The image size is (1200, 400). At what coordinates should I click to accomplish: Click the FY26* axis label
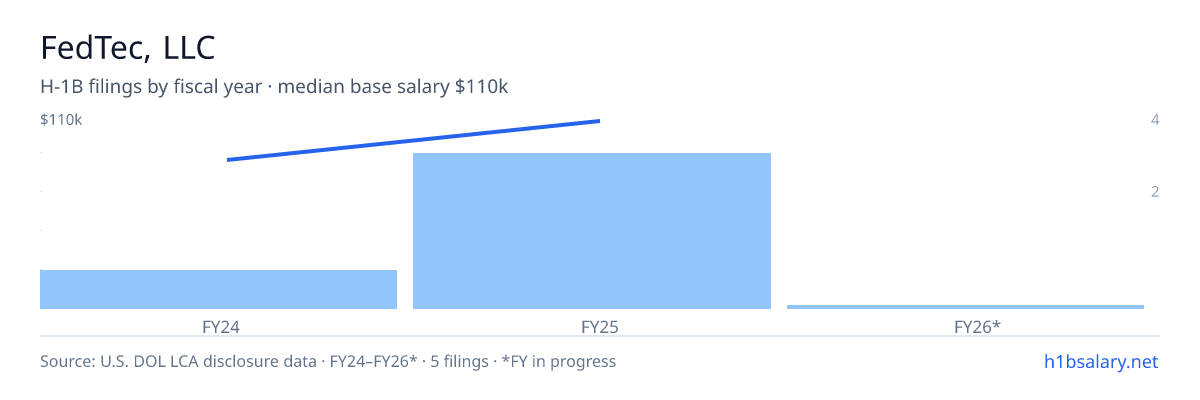[977, 326]
